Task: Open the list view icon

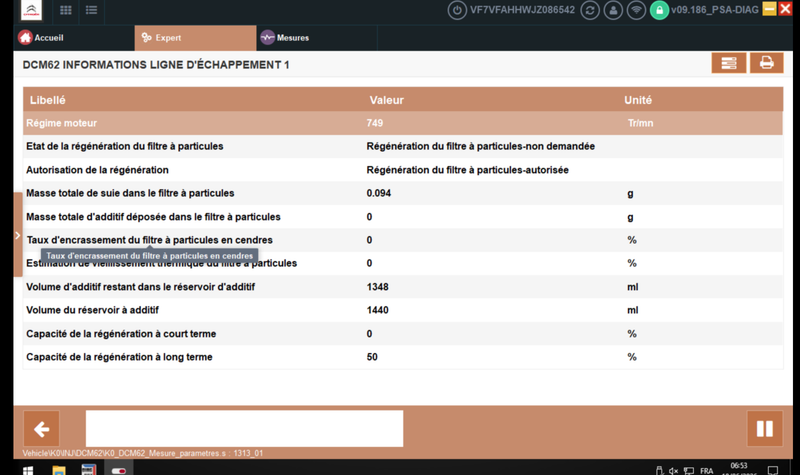Action: point(91,10)
